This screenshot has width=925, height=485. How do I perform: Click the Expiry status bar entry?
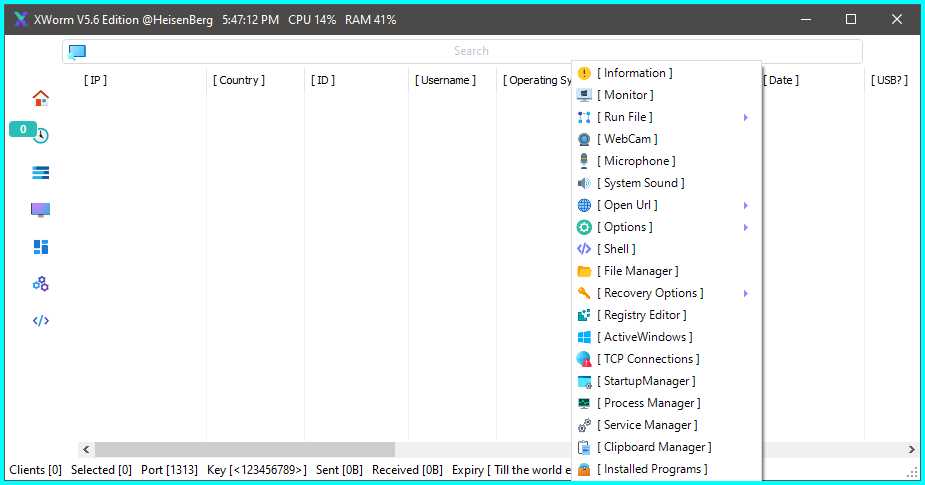pos(511,470)
